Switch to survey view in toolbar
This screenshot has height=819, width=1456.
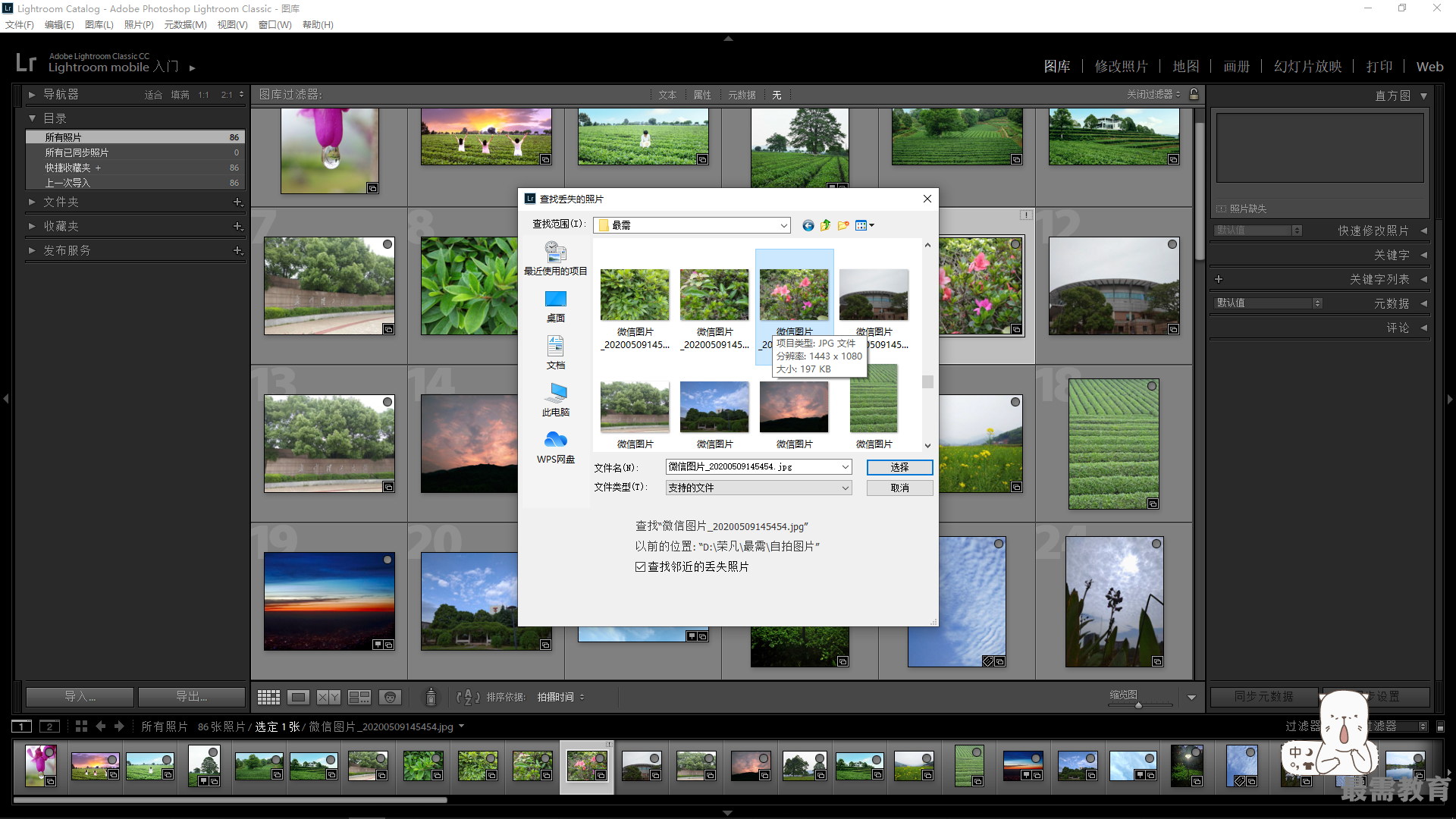pos(359,697)
